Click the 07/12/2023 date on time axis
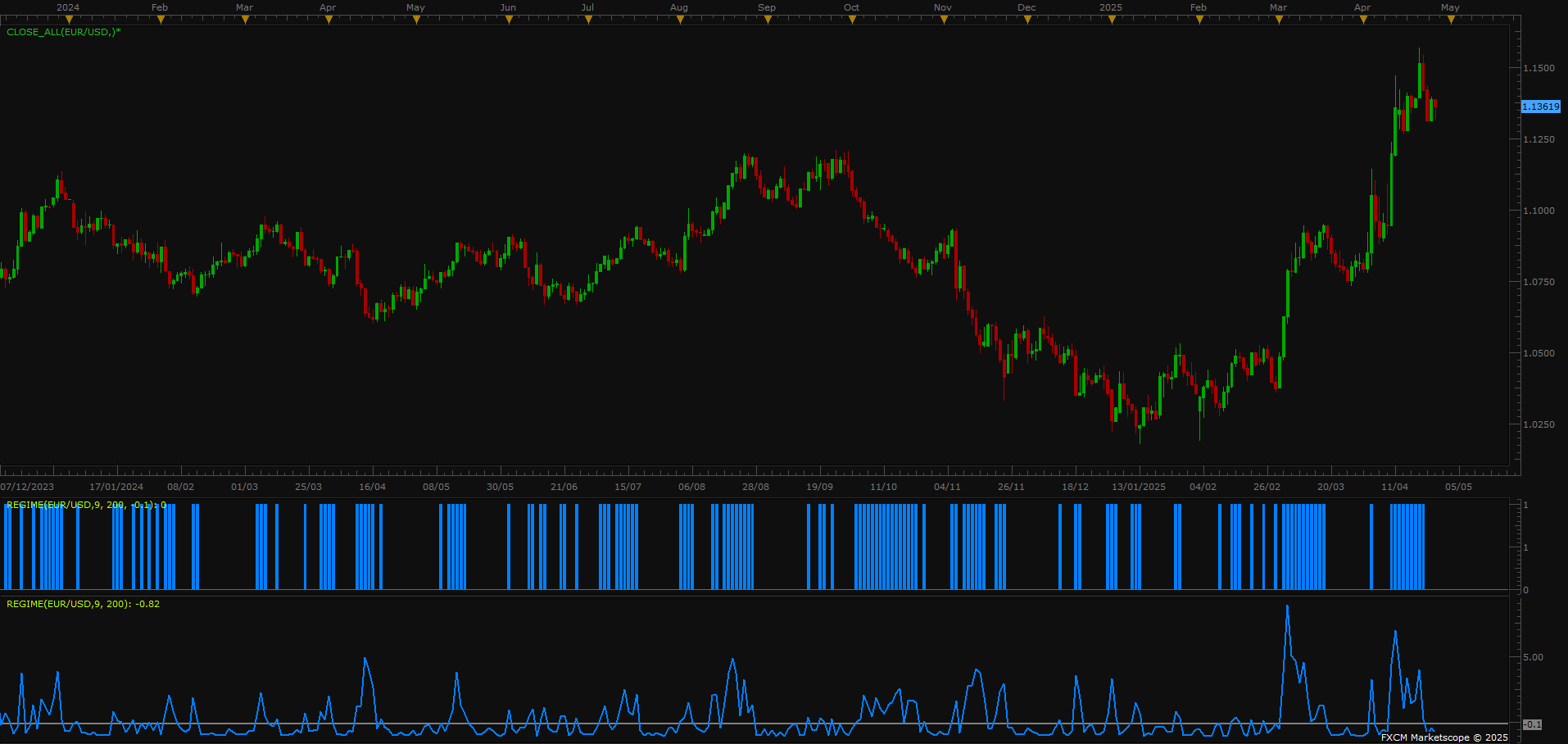Viewport: 1568px width, 744px height. click(x=27, y=487)
